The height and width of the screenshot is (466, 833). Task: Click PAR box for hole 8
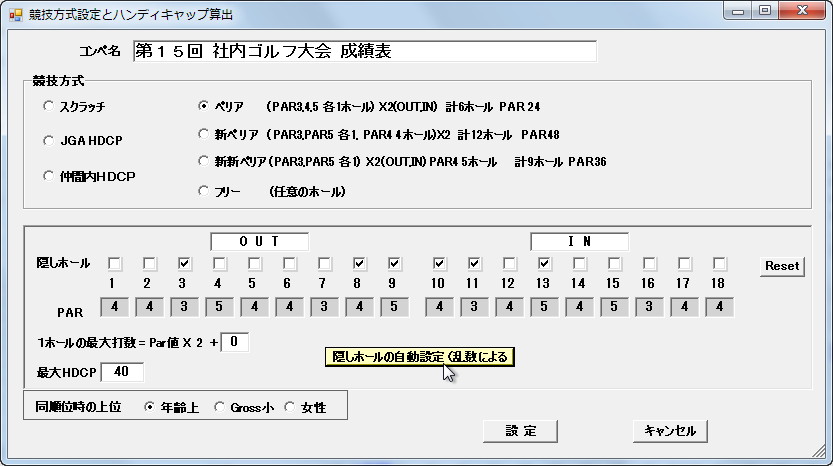coord(359,307)
